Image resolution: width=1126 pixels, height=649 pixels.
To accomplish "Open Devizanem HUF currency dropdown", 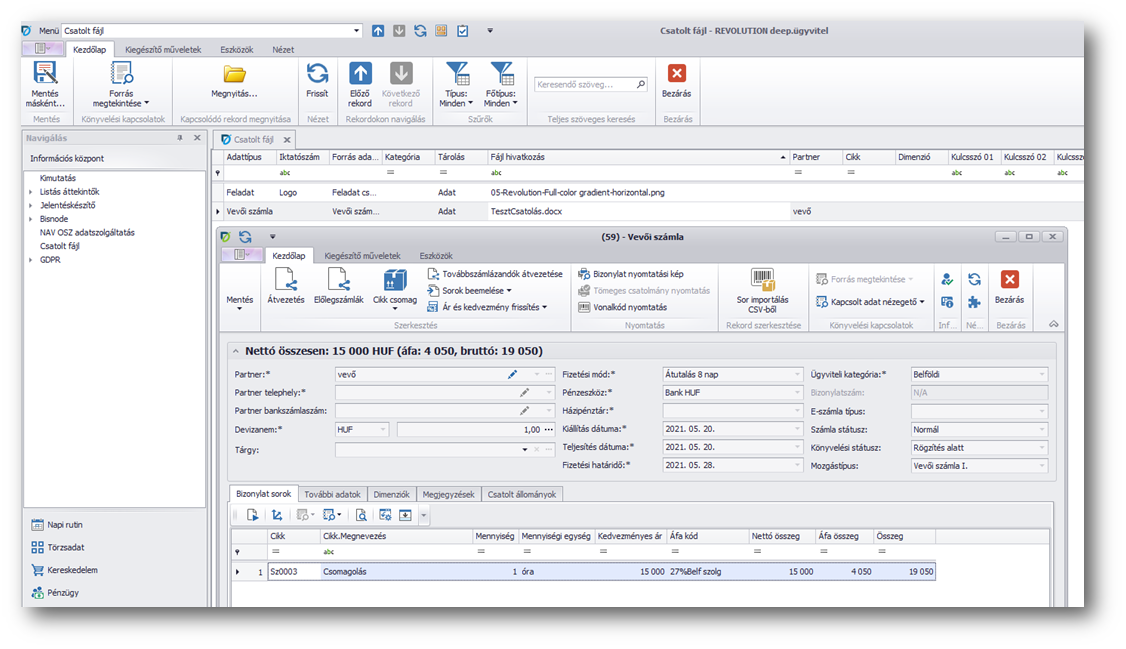I will 382,429.
